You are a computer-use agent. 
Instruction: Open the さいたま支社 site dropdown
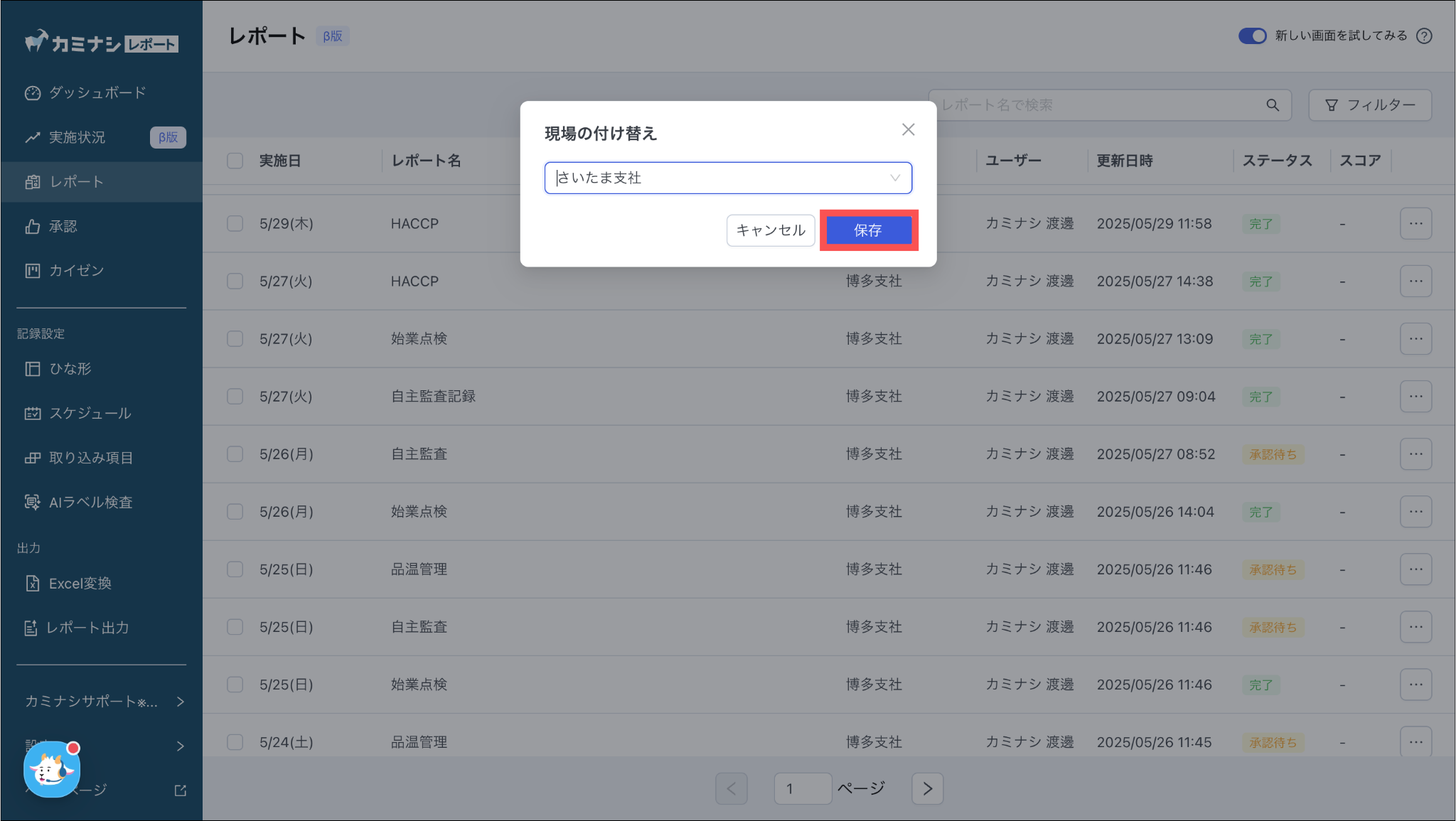[x=727, y=178]
